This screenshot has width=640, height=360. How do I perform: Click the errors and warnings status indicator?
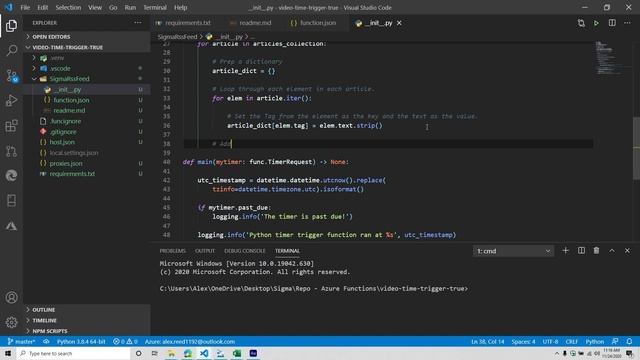[125, 342]
